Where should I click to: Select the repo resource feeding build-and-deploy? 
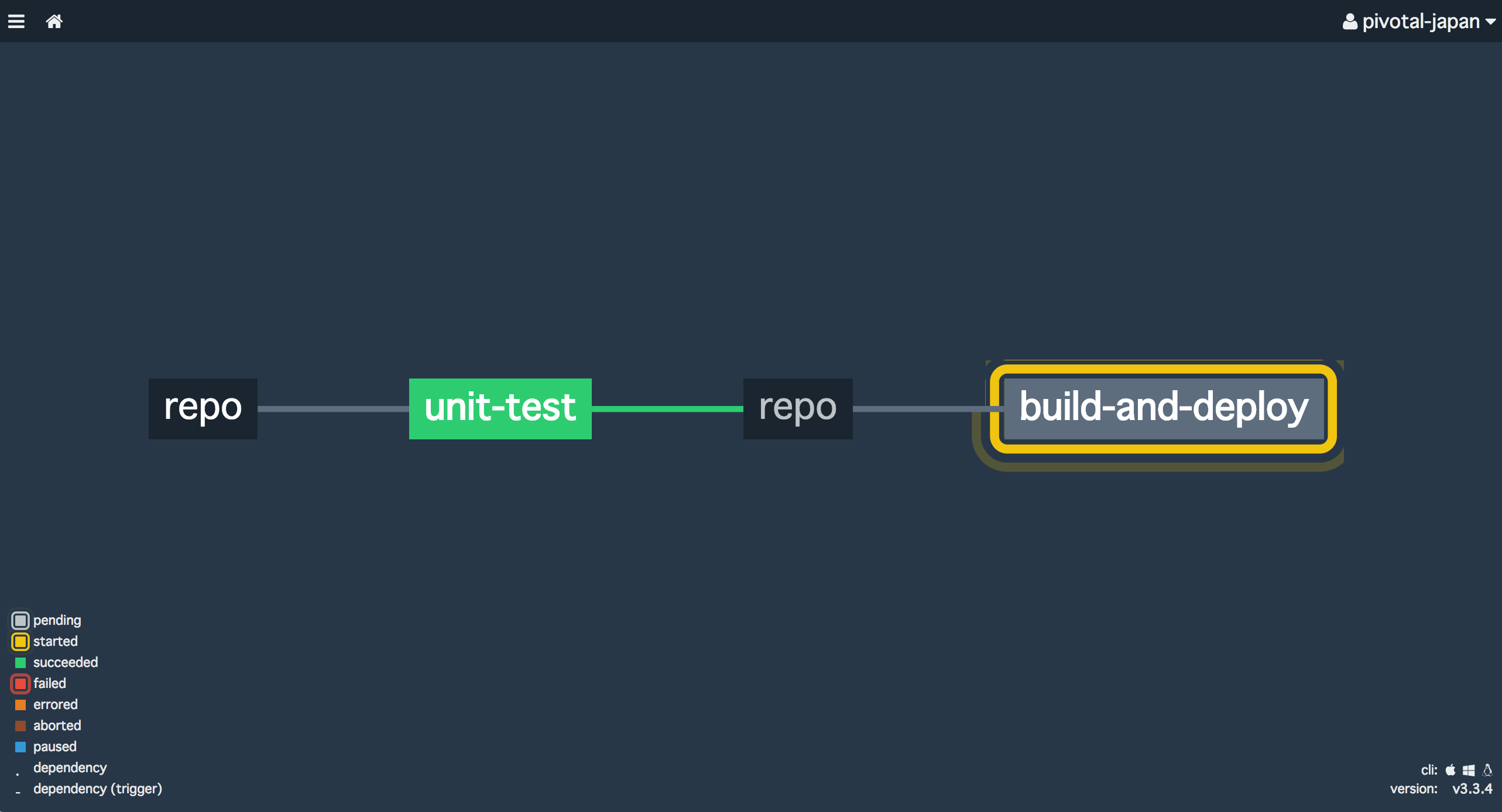tap(797, 408)
